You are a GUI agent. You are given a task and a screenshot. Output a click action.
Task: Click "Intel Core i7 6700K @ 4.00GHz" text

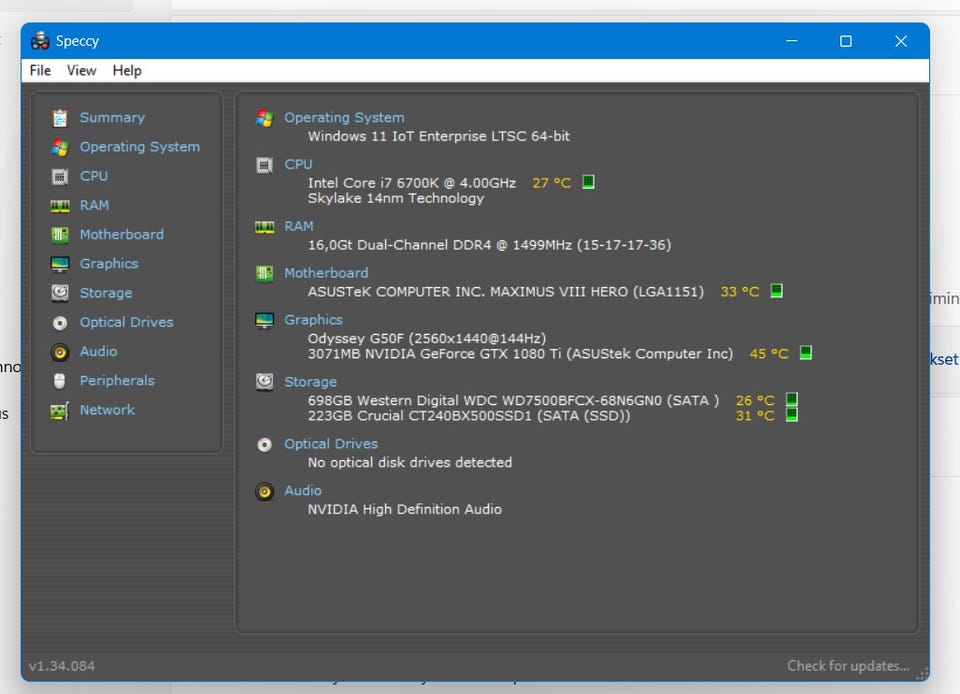tap(411, 183)
